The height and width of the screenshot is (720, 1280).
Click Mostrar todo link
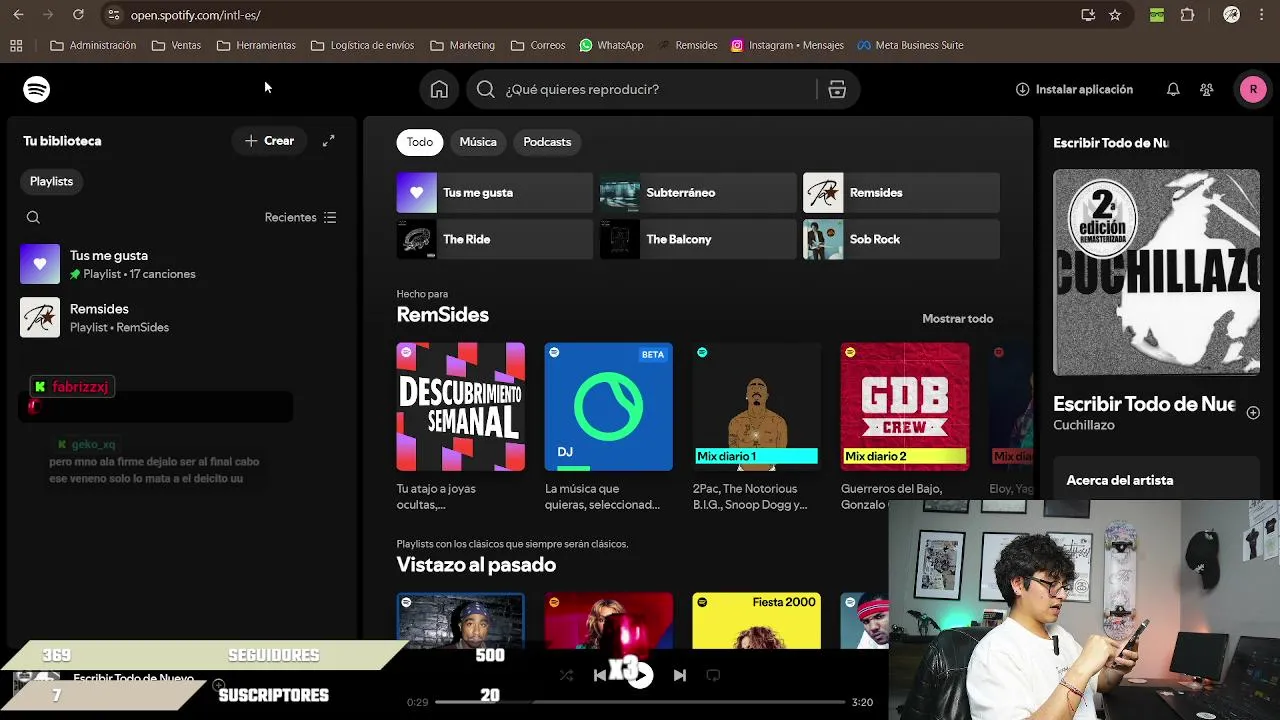tap(957, 319)
